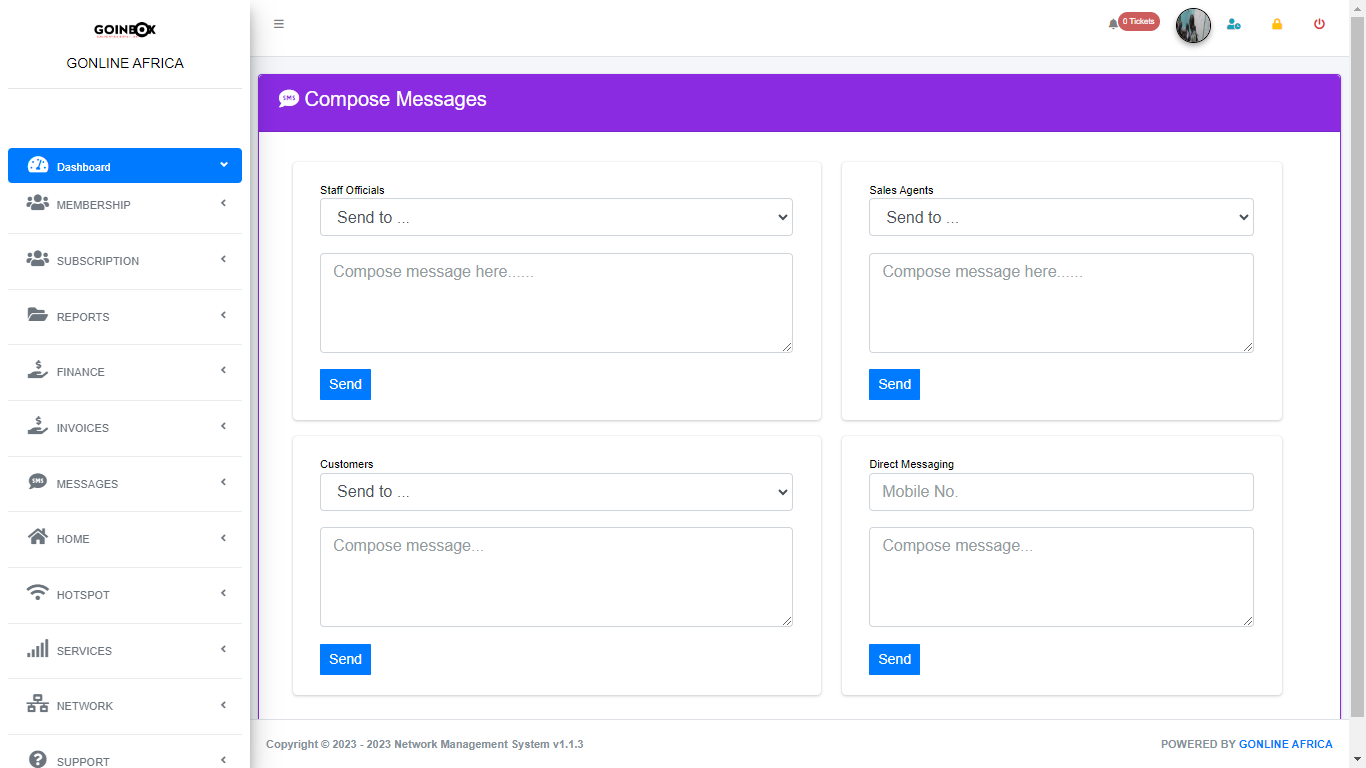Image resolution: width=1366 pixels, height=768 pixels.
Task: Open the Messages sidebar menu item
Action: 87,484
